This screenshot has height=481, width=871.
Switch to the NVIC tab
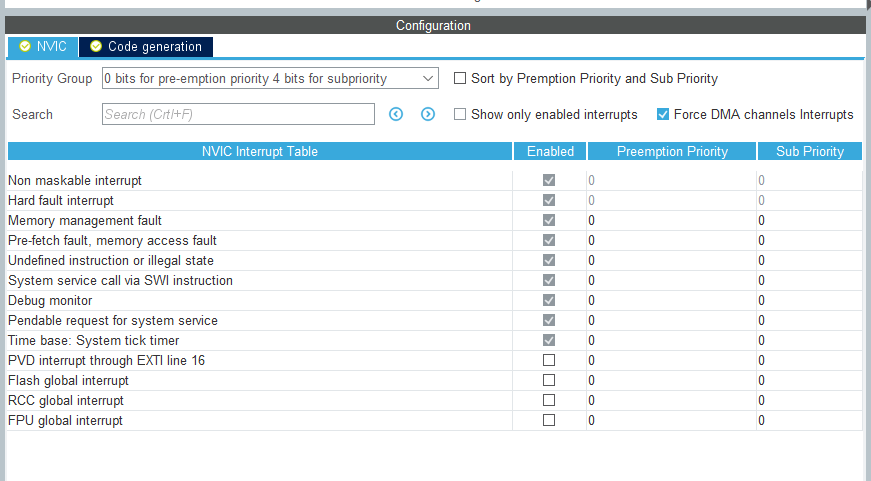43,47
